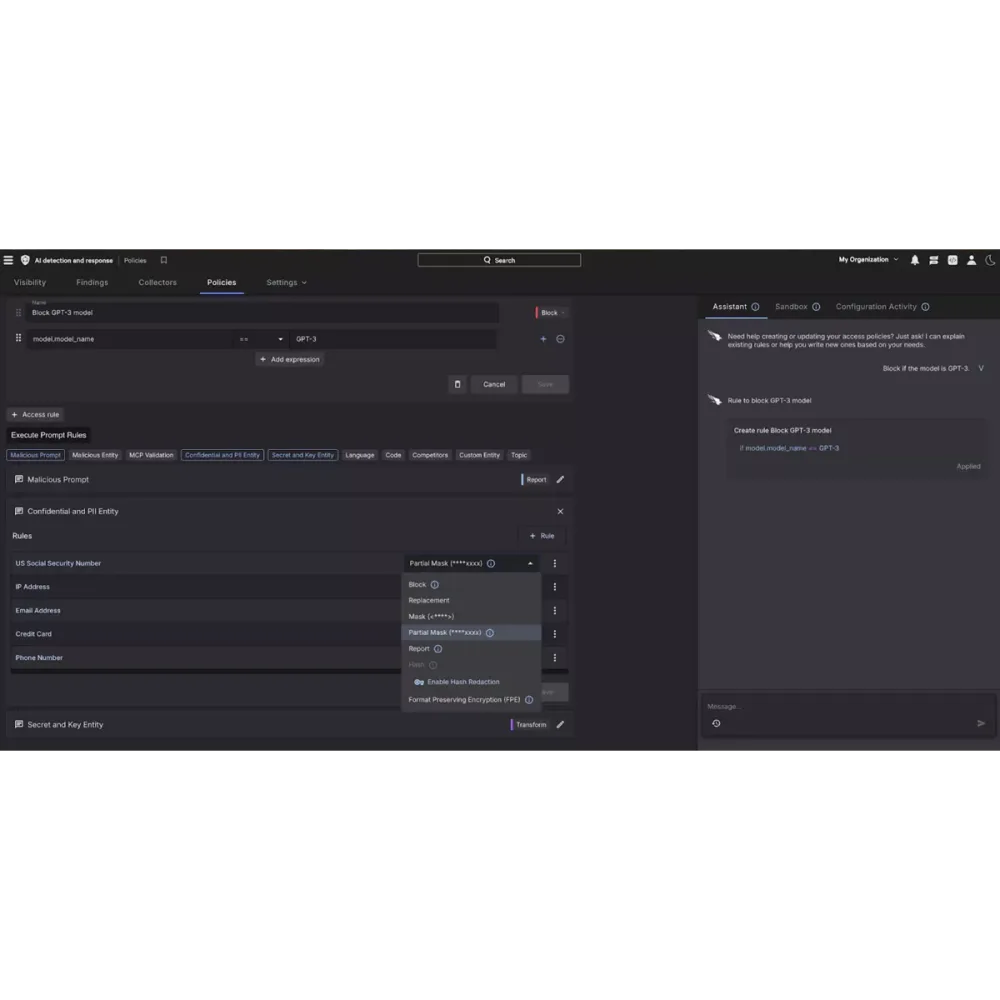Toggle the Language rule chip
Image resolution: width=1000 pixels, height=1000 pixels.
(360, 455)
